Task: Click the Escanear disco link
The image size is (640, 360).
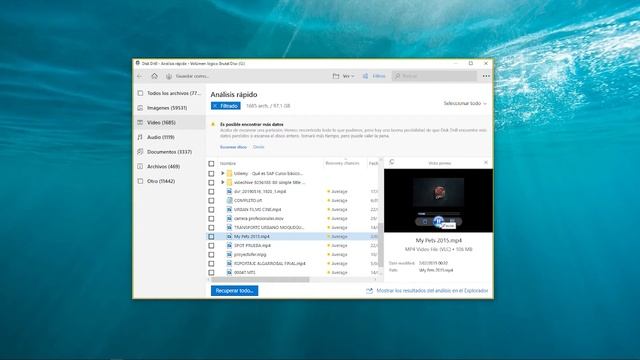Action: (x=233, y=147)
